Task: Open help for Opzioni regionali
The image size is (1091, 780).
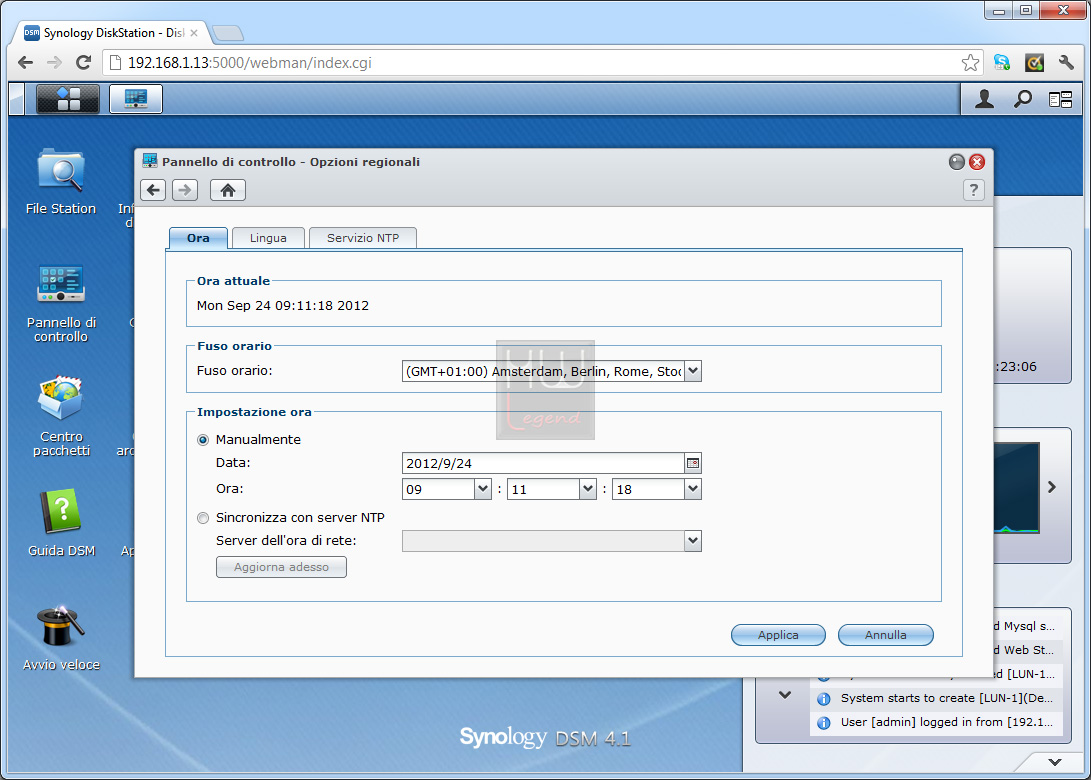Action: 974,190
